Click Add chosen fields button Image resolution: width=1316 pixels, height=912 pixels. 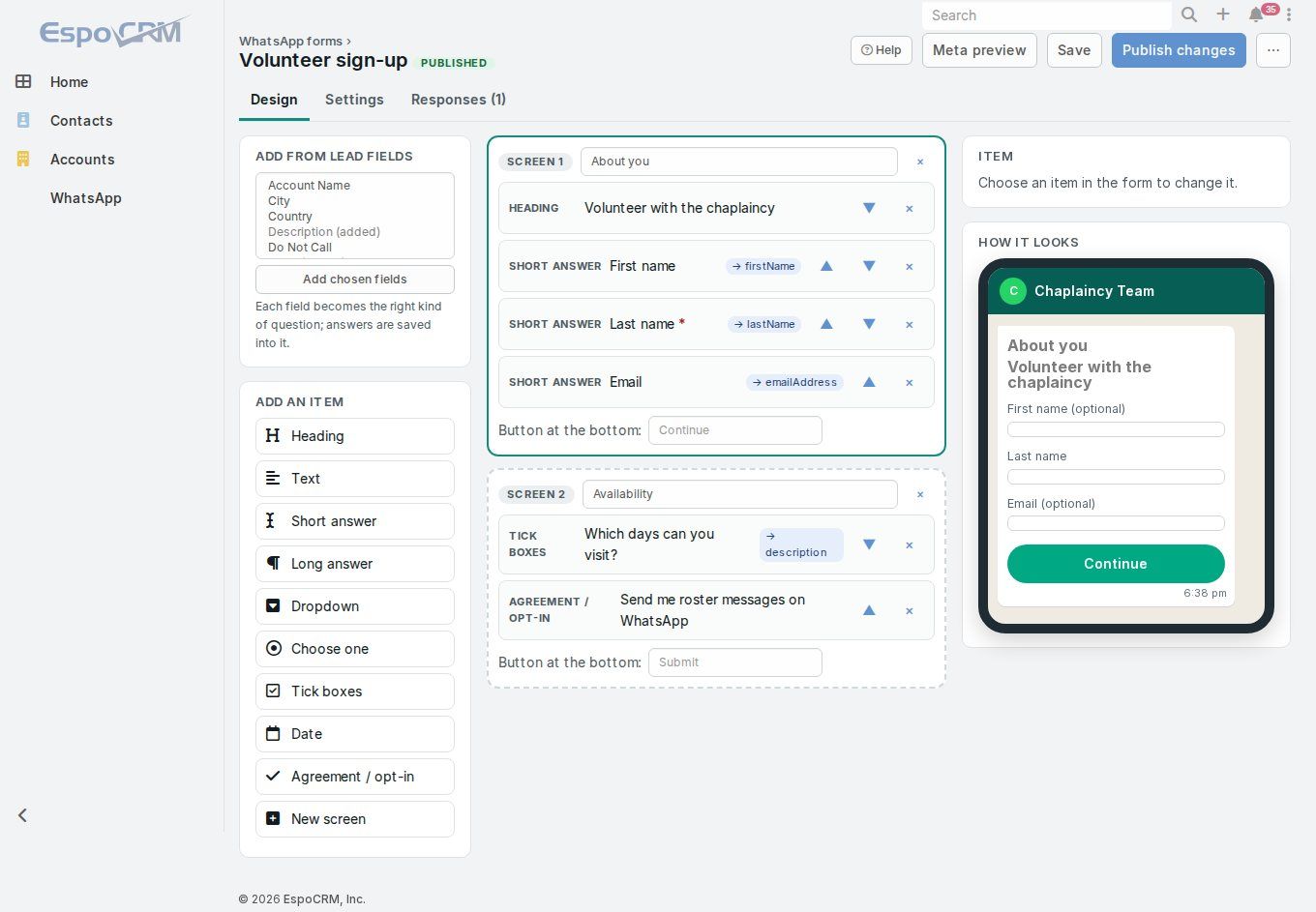pyautogui.click(x=355, y=279)
